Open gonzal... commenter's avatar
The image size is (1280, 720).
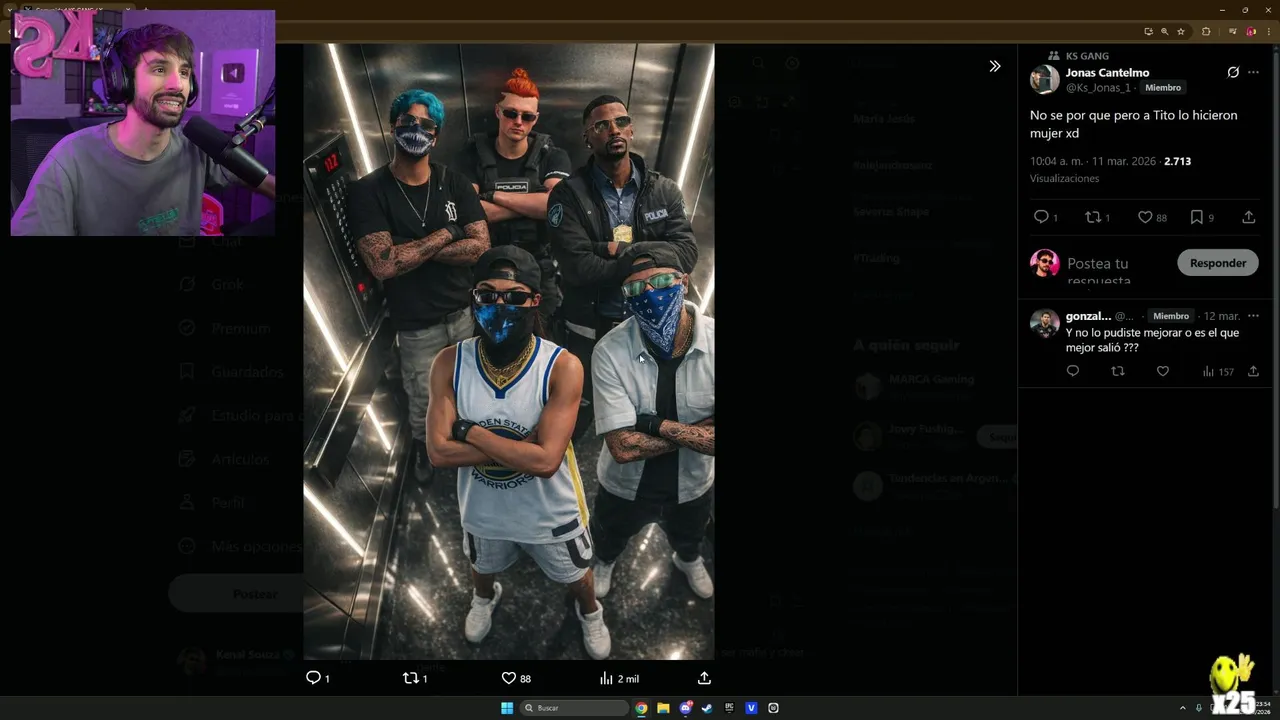coord(1044,323)
